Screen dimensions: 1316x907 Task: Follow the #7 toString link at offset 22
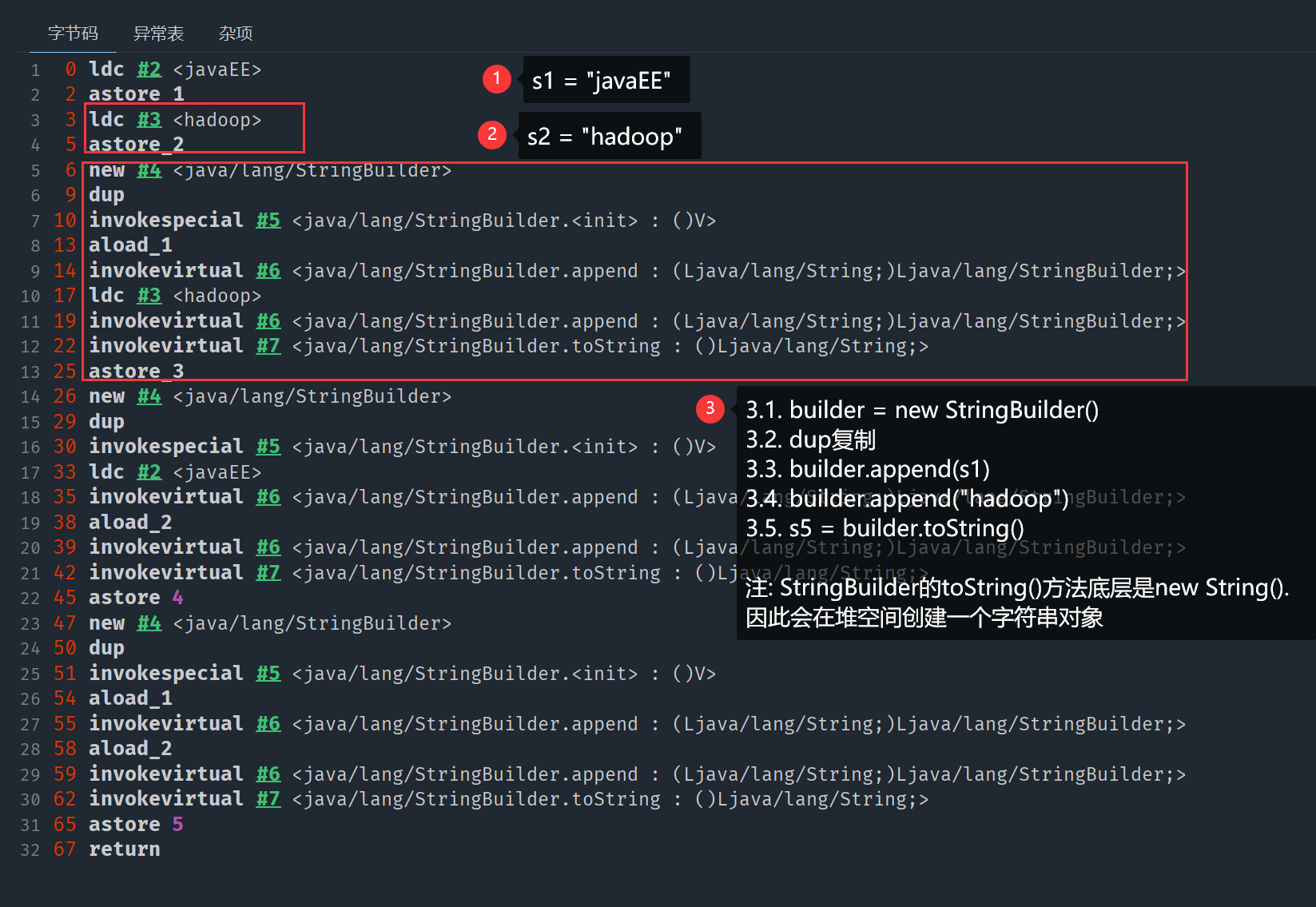(268, 346)
